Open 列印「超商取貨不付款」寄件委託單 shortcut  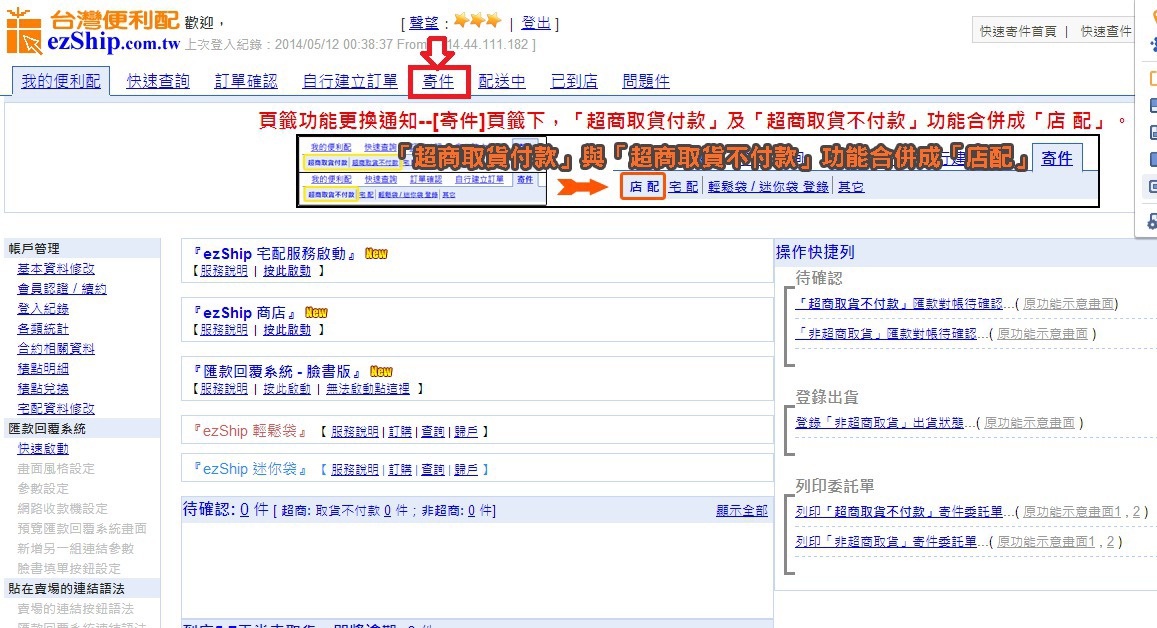click(x=899, y=511)
